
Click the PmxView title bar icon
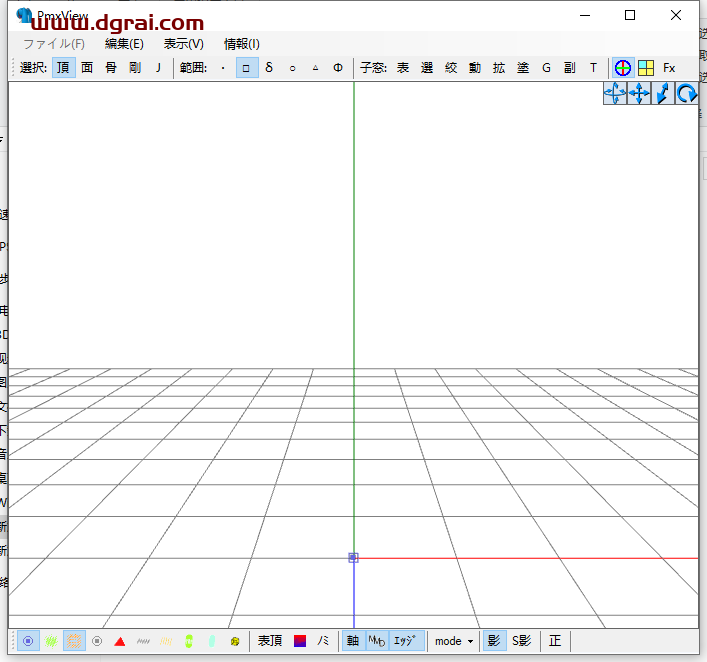pos(24,15)
